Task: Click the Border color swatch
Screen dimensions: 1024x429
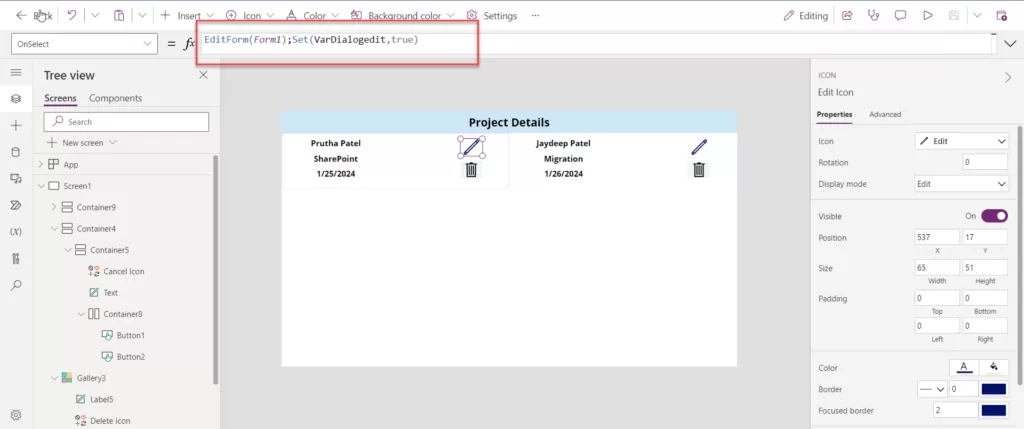Action: pos(993,388)
